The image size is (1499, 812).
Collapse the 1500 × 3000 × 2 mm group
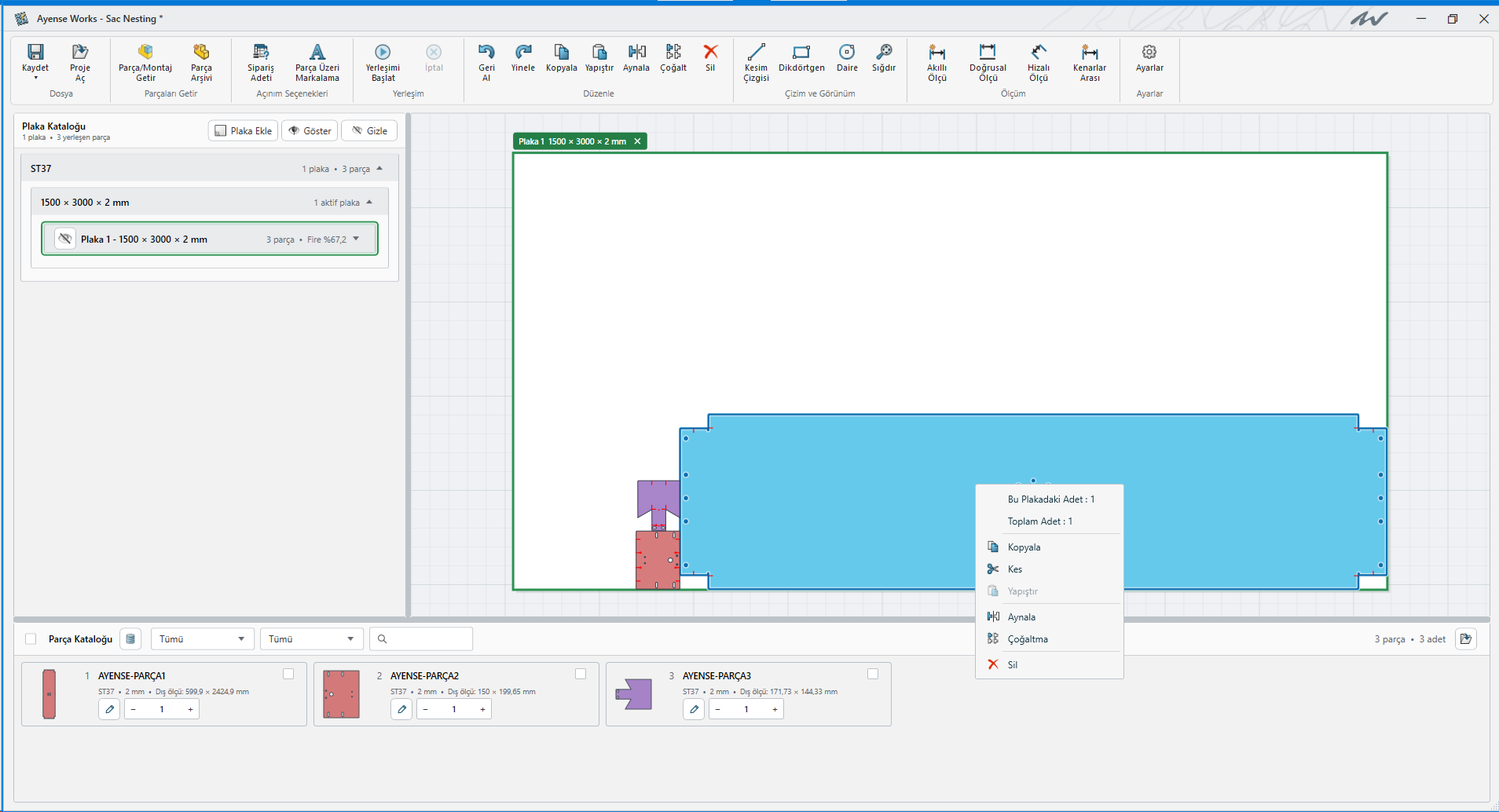click(369, 202)
